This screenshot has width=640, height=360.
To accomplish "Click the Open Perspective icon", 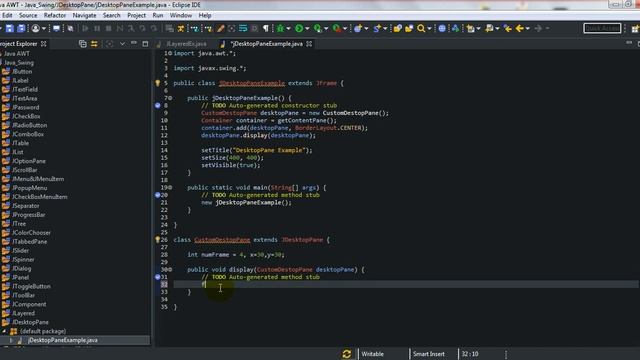I will (635, 28).
